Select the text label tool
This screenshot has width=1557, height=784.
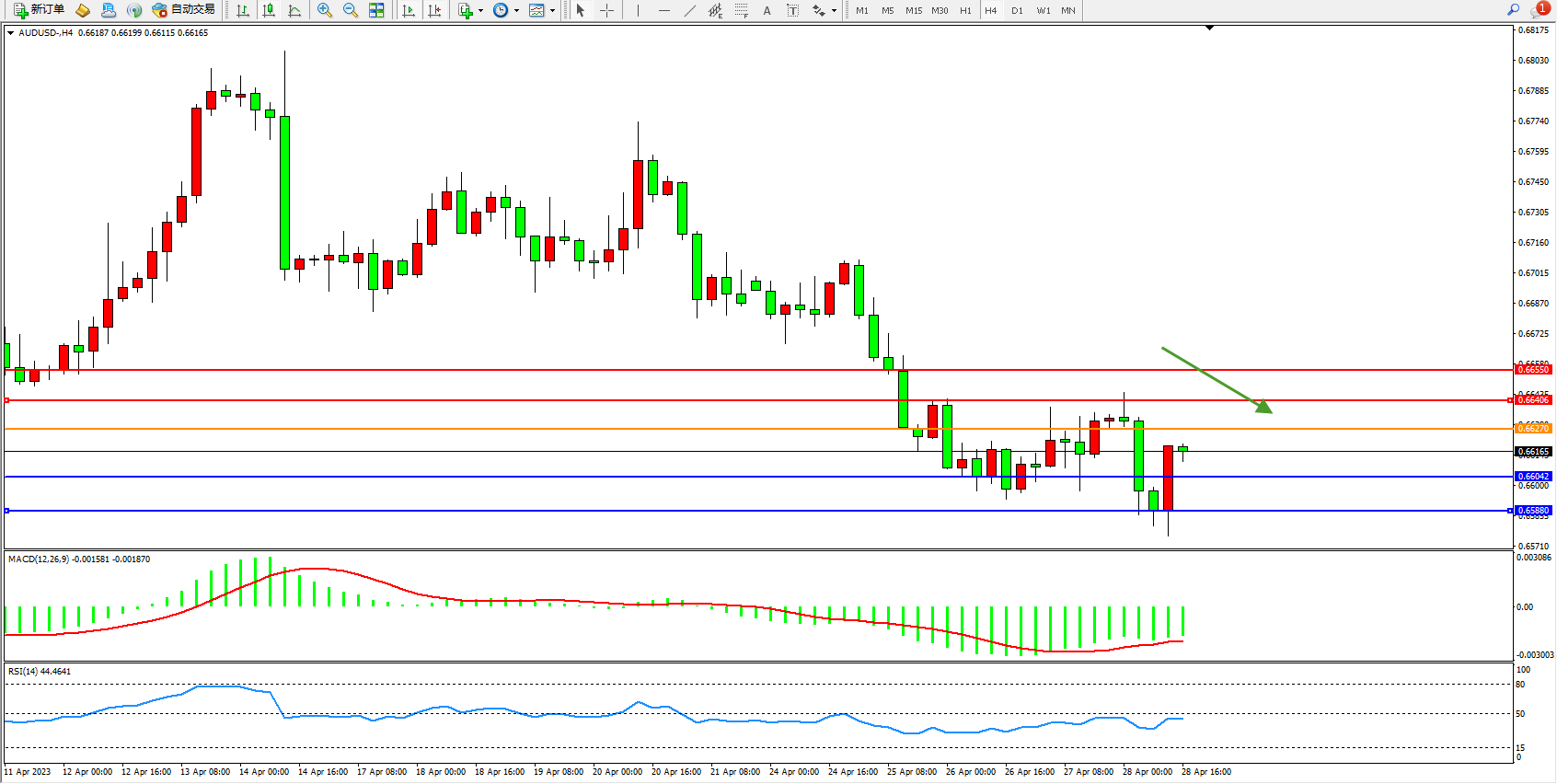pos(792,10)
